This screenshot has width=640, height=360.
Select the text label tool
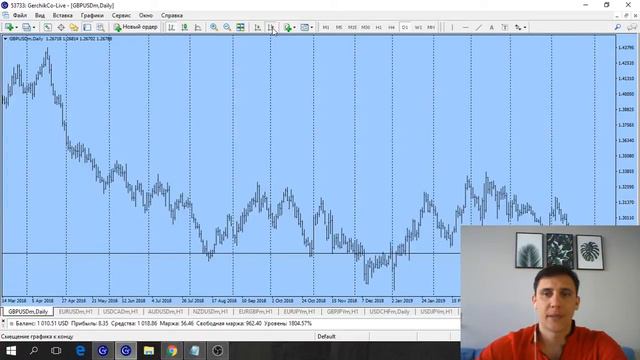tap(504, 27)
